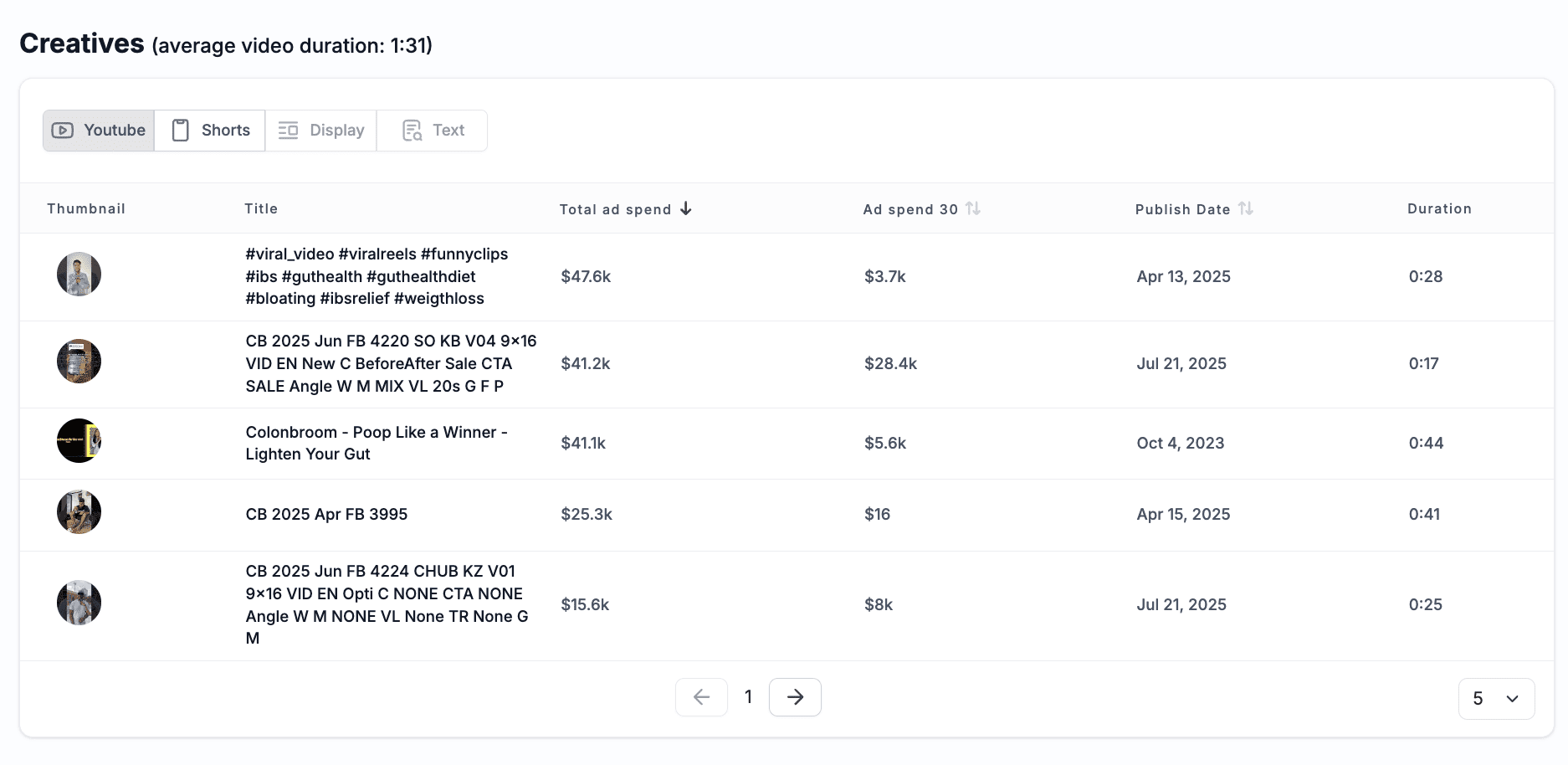Click the Publish Date sort arrows
Screen dimensions: 1568x765
(x=1245, y=208)
